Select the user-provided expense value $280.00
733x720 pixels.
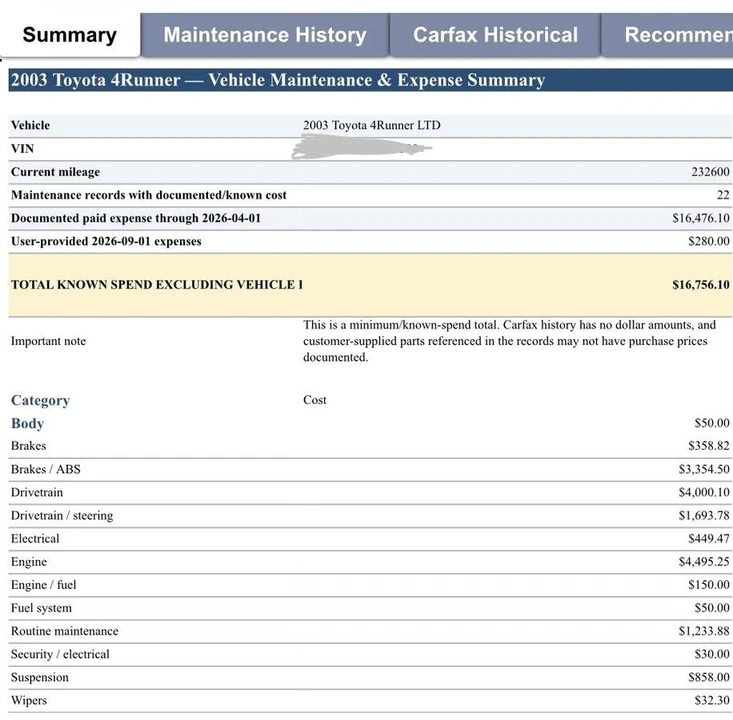[709, 241]
